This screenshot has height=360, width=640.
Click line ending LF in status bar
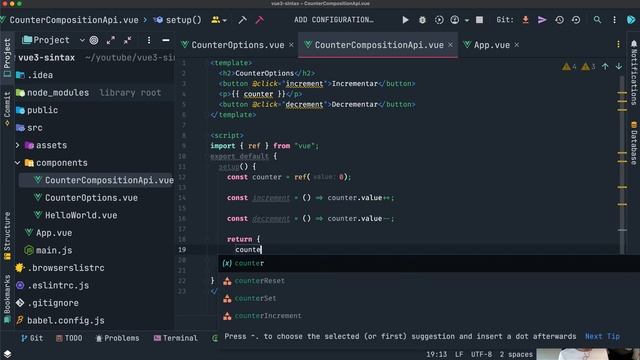[459, 354]
